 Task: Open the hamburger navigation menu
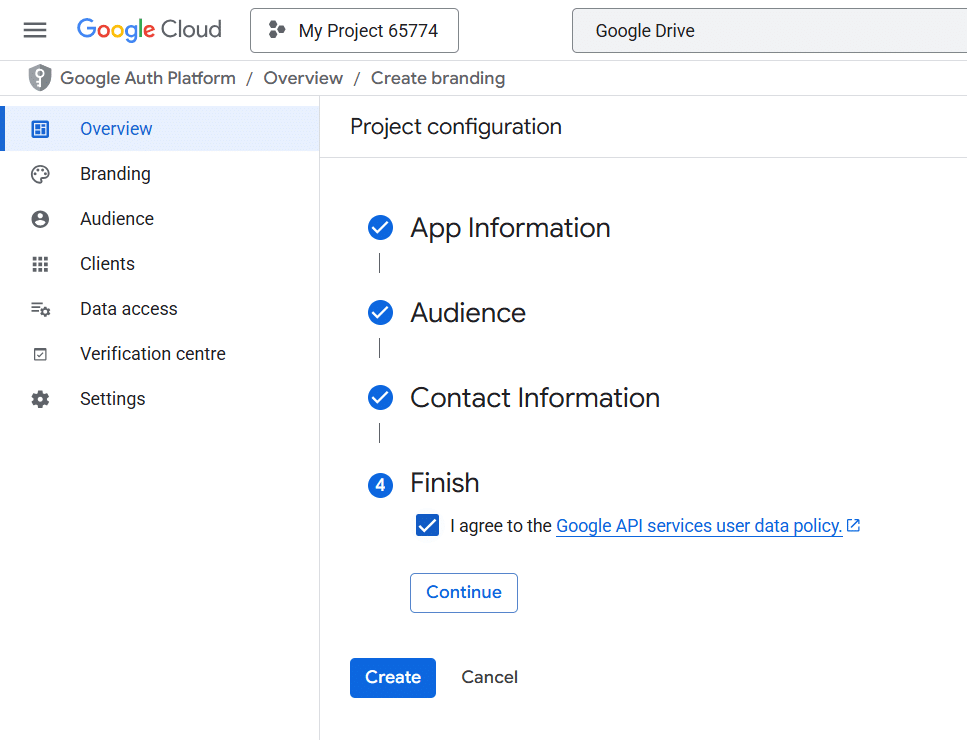[x=35, y=30]
